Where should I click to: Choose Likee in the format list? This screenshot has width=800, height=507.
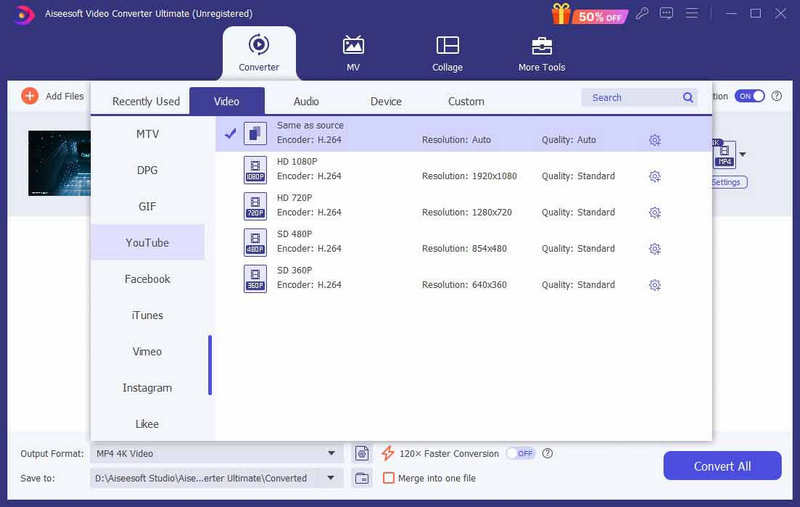click(147, 423)
